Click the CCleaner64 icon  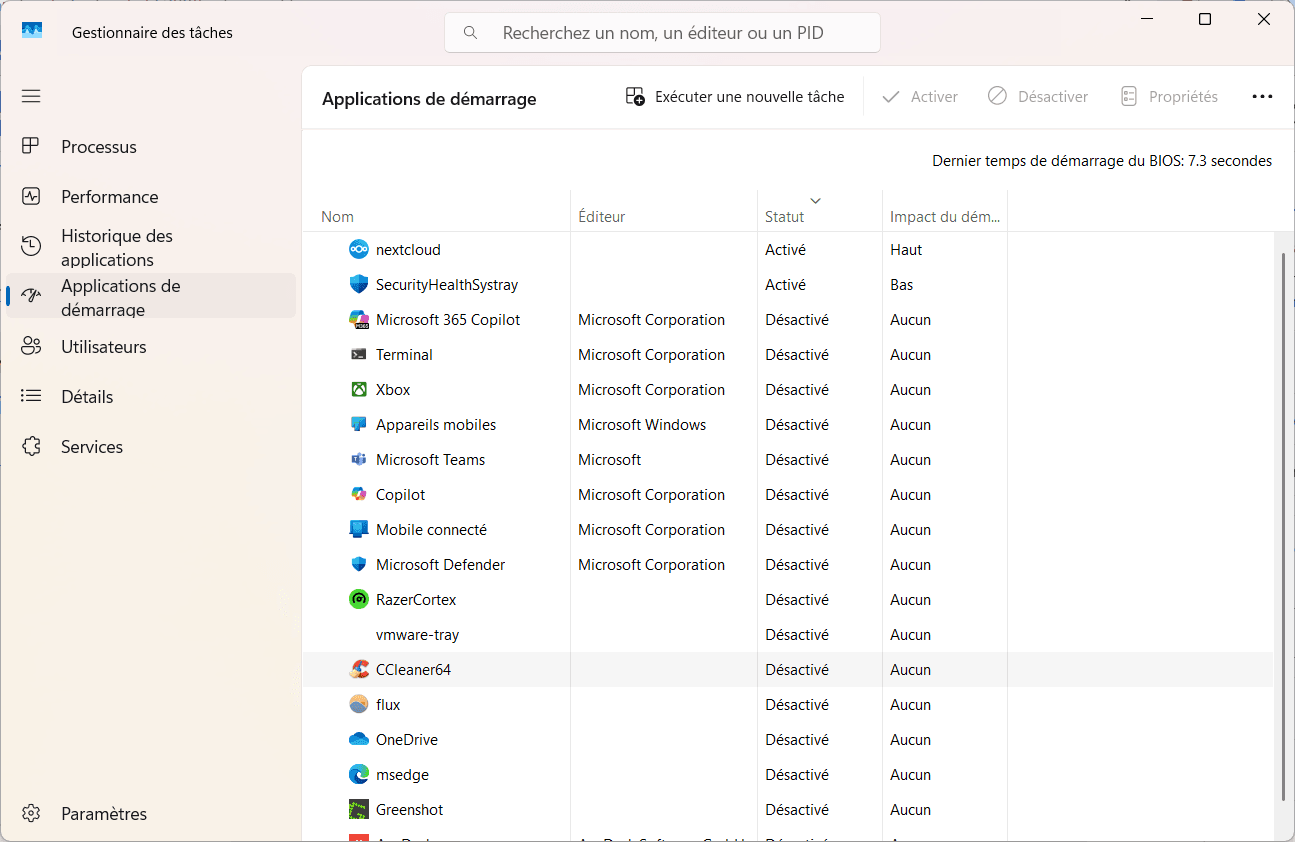pyautogui.click(x=359, y=669)
